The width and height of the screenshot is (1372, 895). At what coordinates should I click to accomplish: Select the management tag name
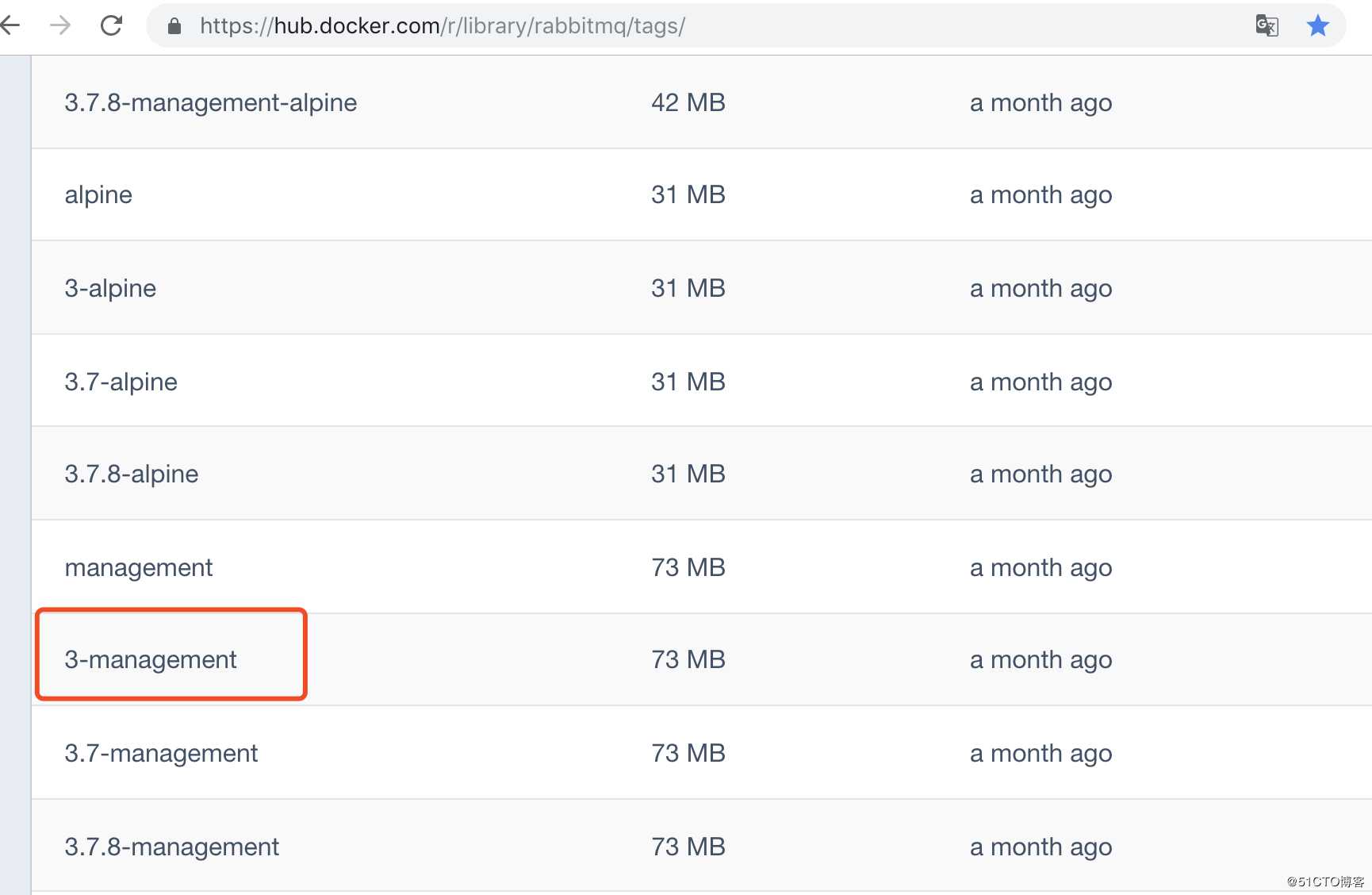click(x=139, y=568)
